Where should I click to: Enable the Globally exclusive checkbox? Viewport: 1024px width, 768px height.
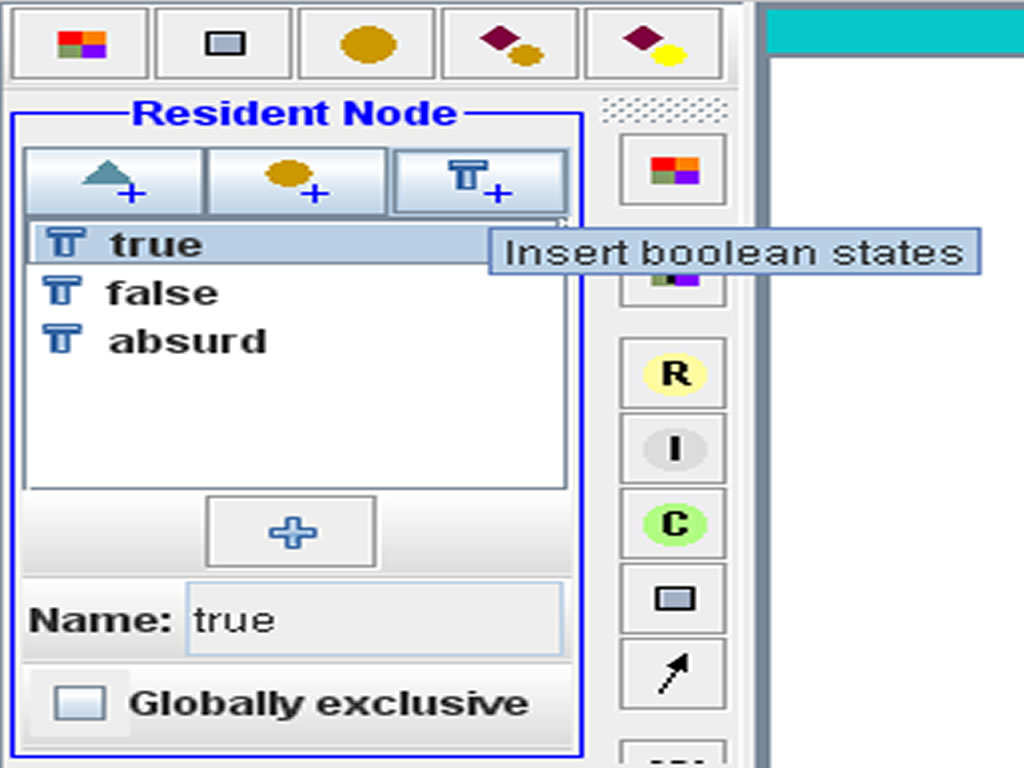pyautogui.click(x=80, y=703)
